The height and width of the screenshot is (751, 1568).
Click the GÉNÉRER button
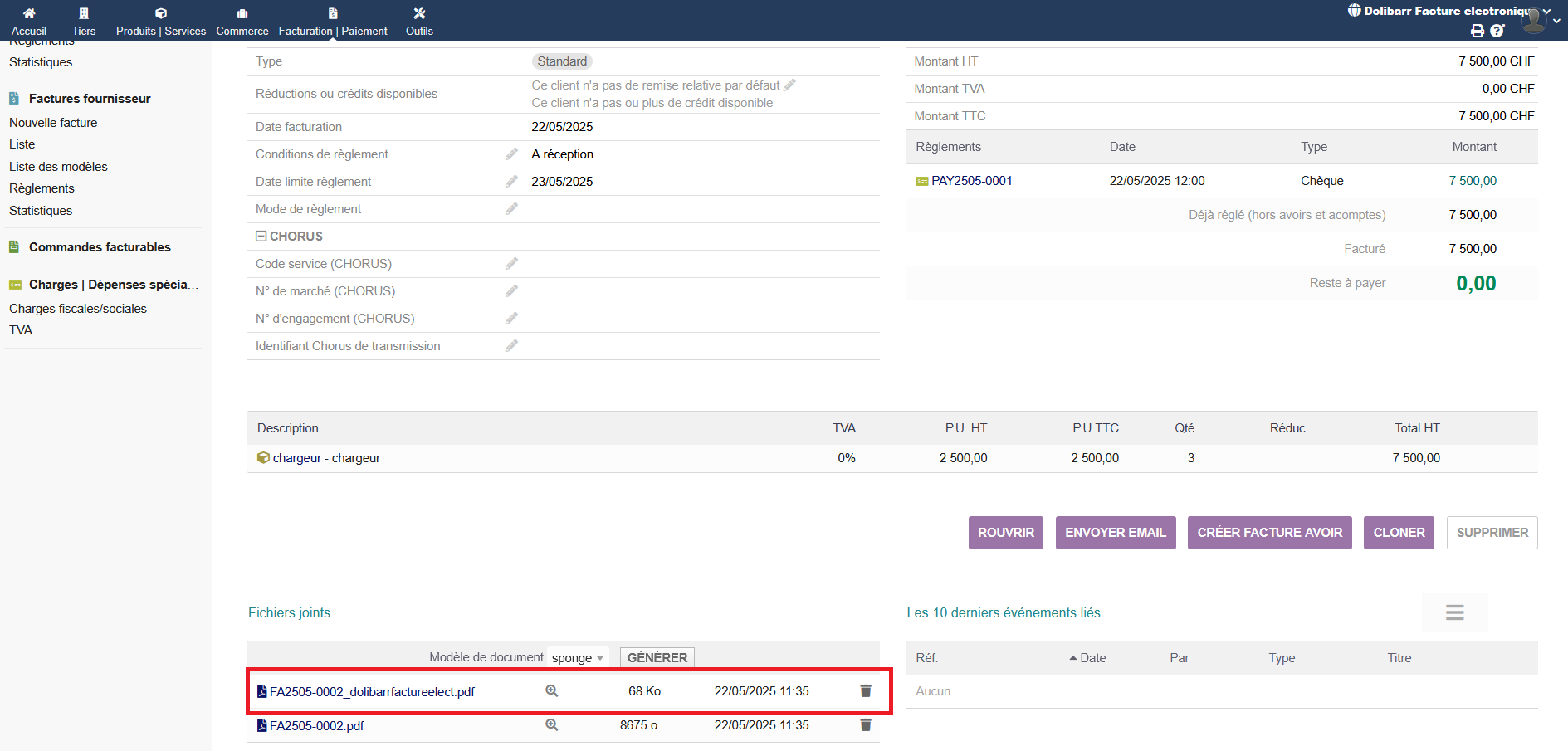coord(657,658)
